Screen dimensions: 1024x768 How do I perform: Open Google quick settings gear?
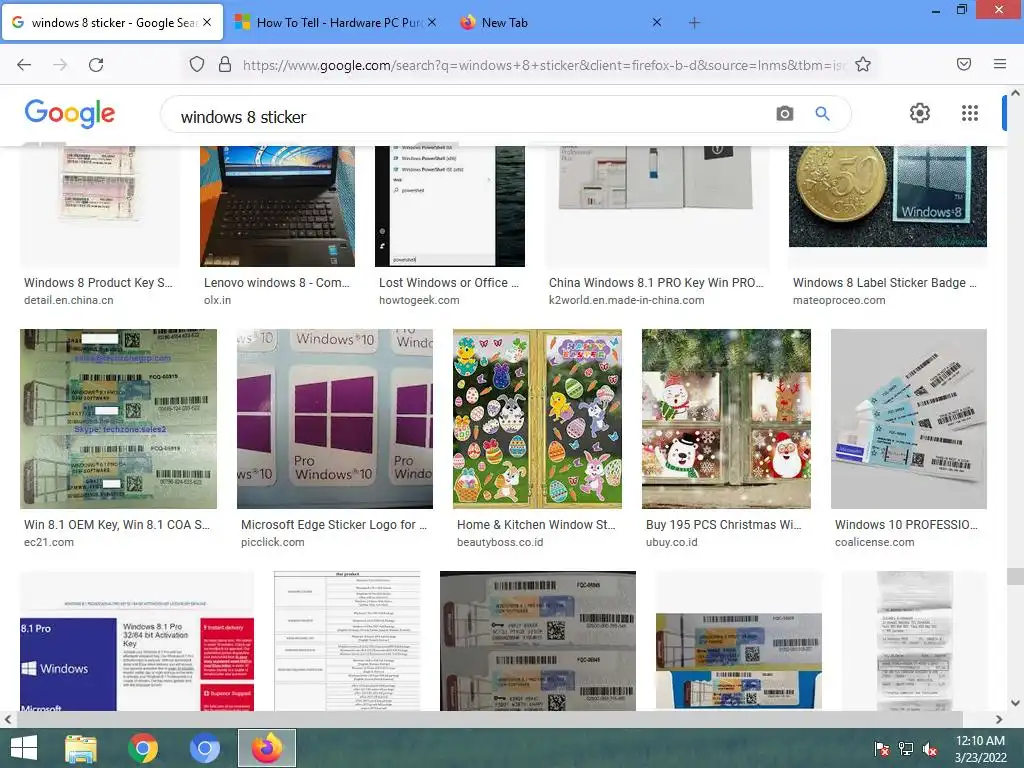coord(920,113)
